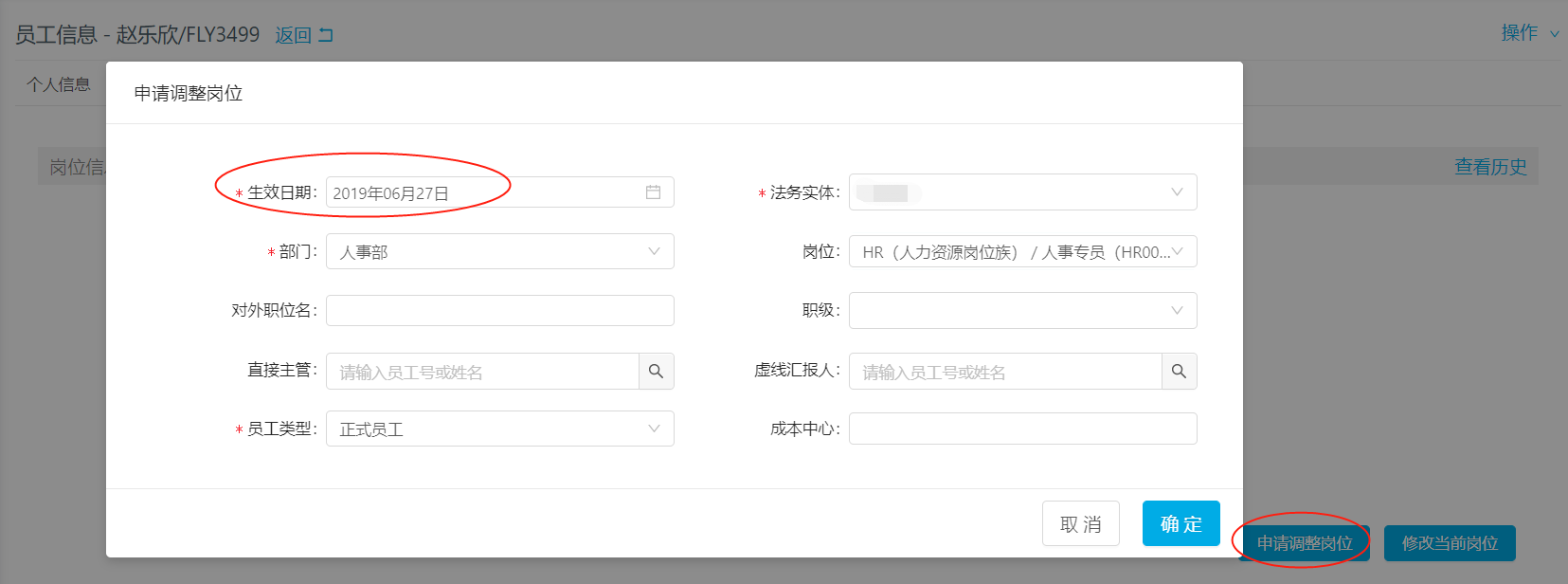Click search icon next to 直接主管 field
Screen dimensions: 1568x584
(x=656, y=372)
